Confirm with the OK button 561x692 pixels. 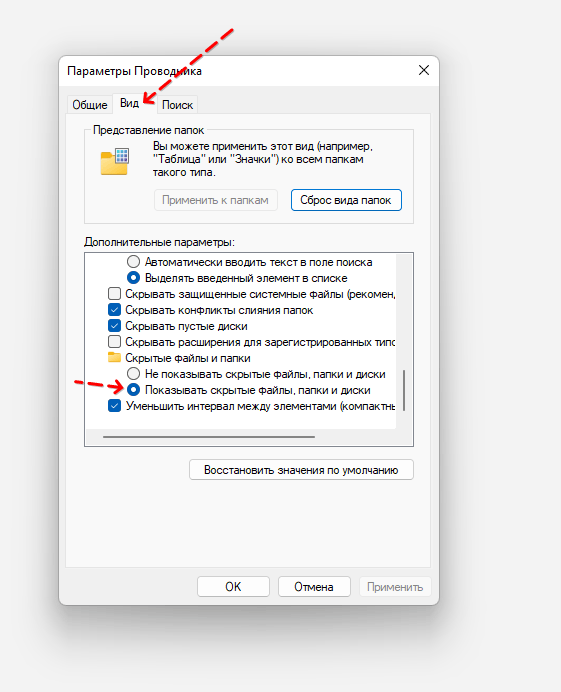pyautogui.click(x=233, y=587)
